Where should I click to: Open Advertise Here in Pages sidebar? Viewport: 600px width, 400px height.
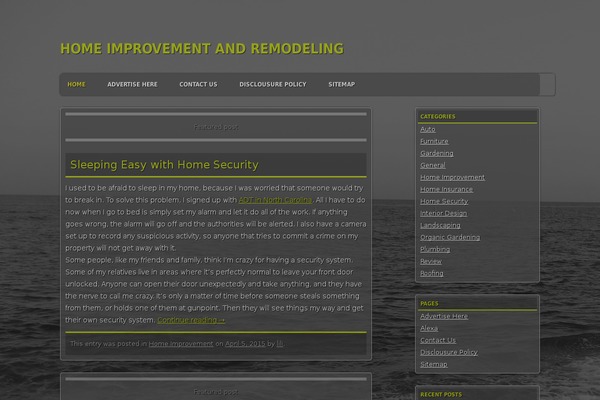point(443,316)
